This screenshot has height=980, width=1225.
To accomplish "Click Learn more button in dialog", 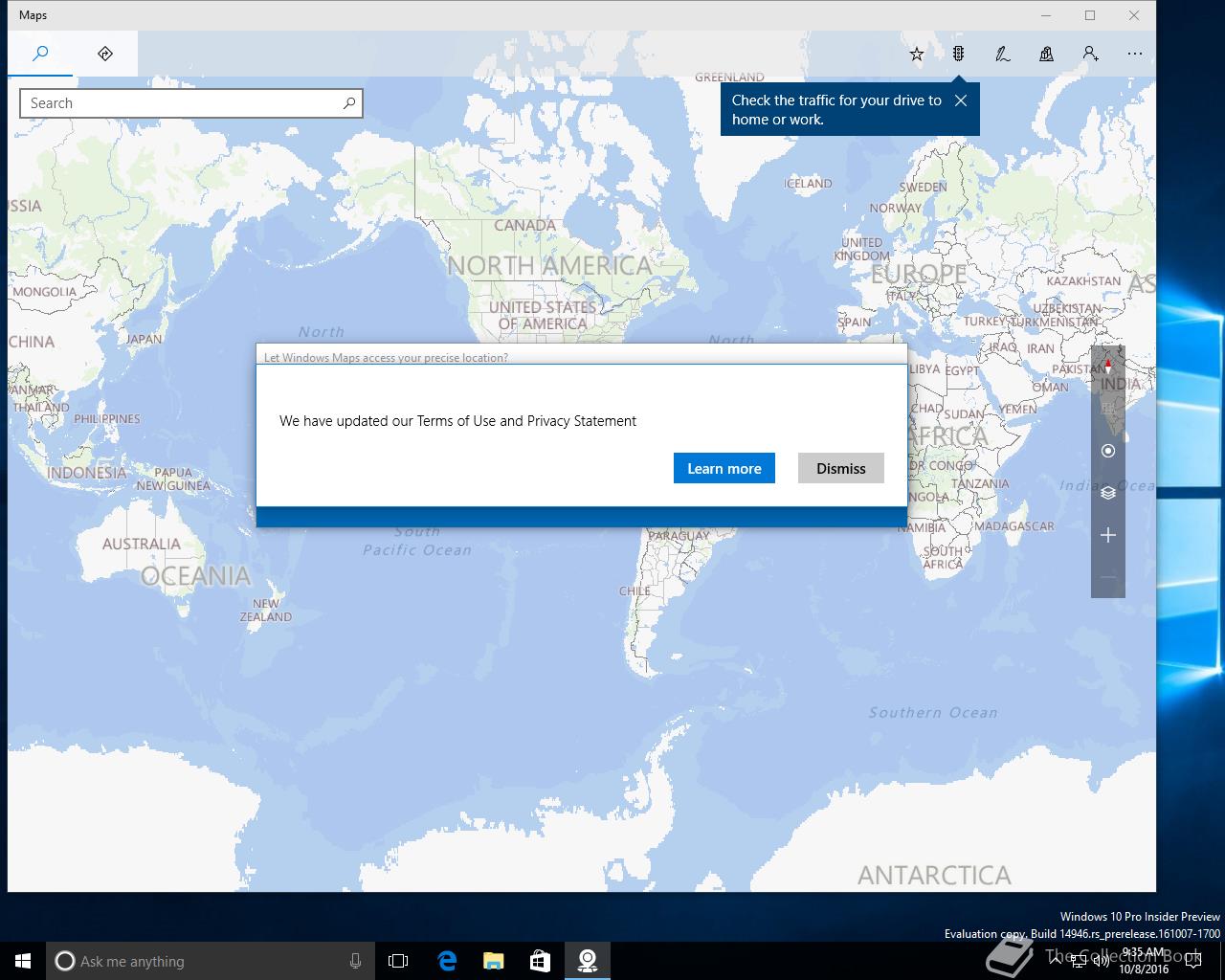I will 724,468.
